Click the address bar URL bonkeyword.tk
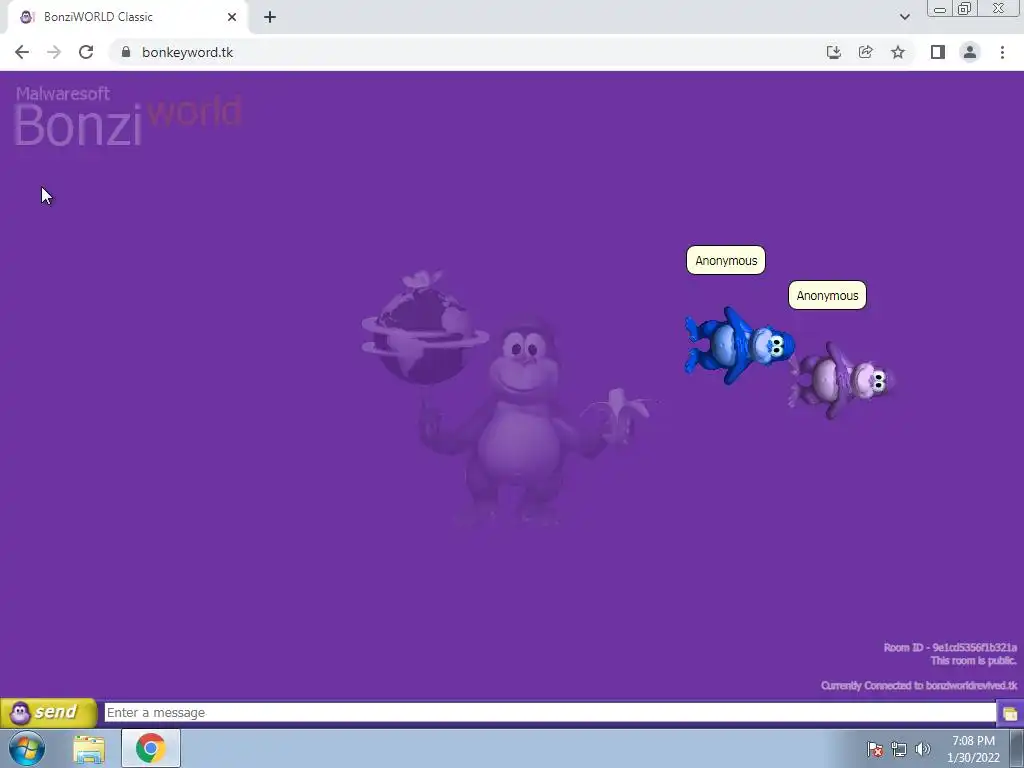The image size is (1024, 768). (187, 52)
